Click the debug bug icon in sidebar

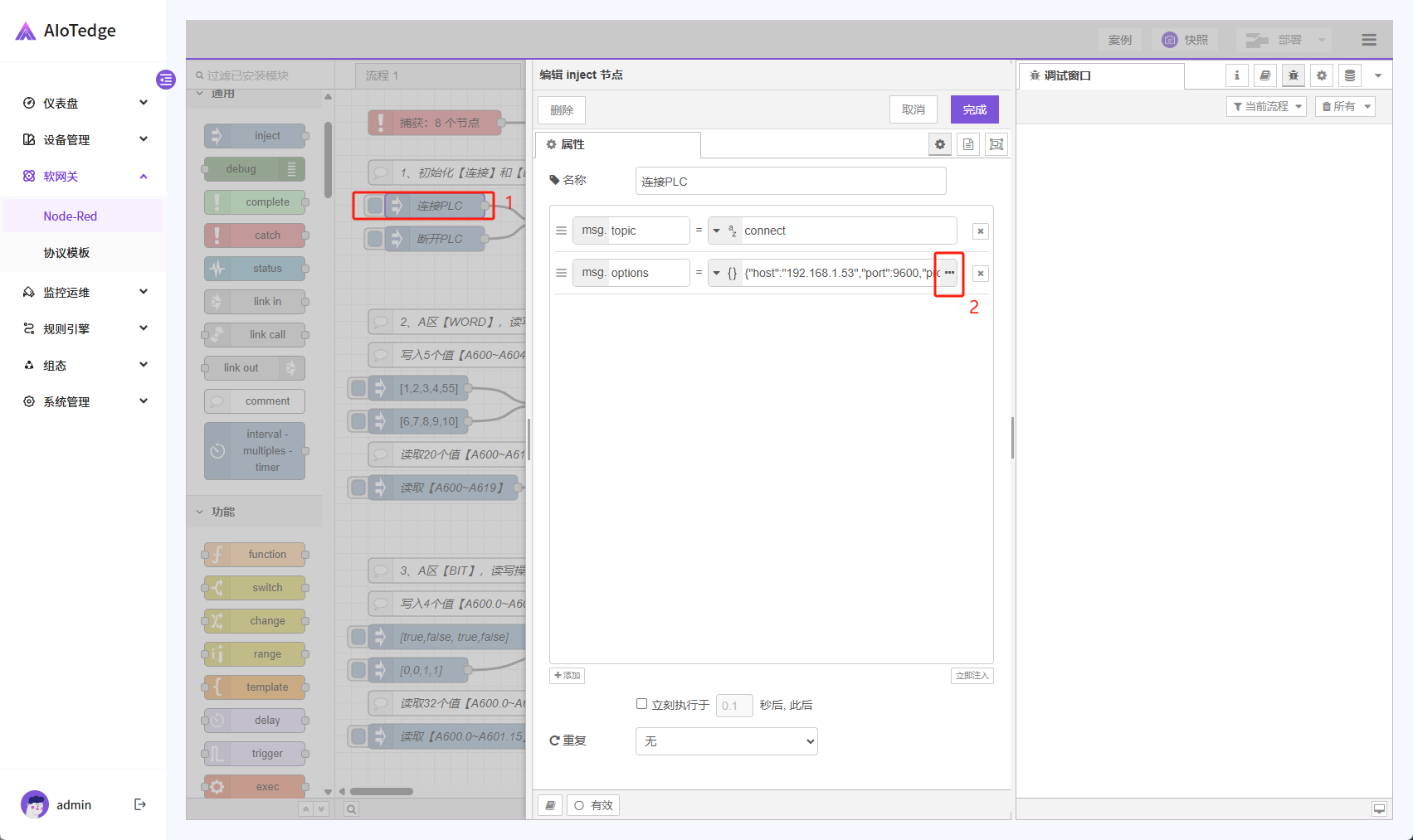(1293, 75)
